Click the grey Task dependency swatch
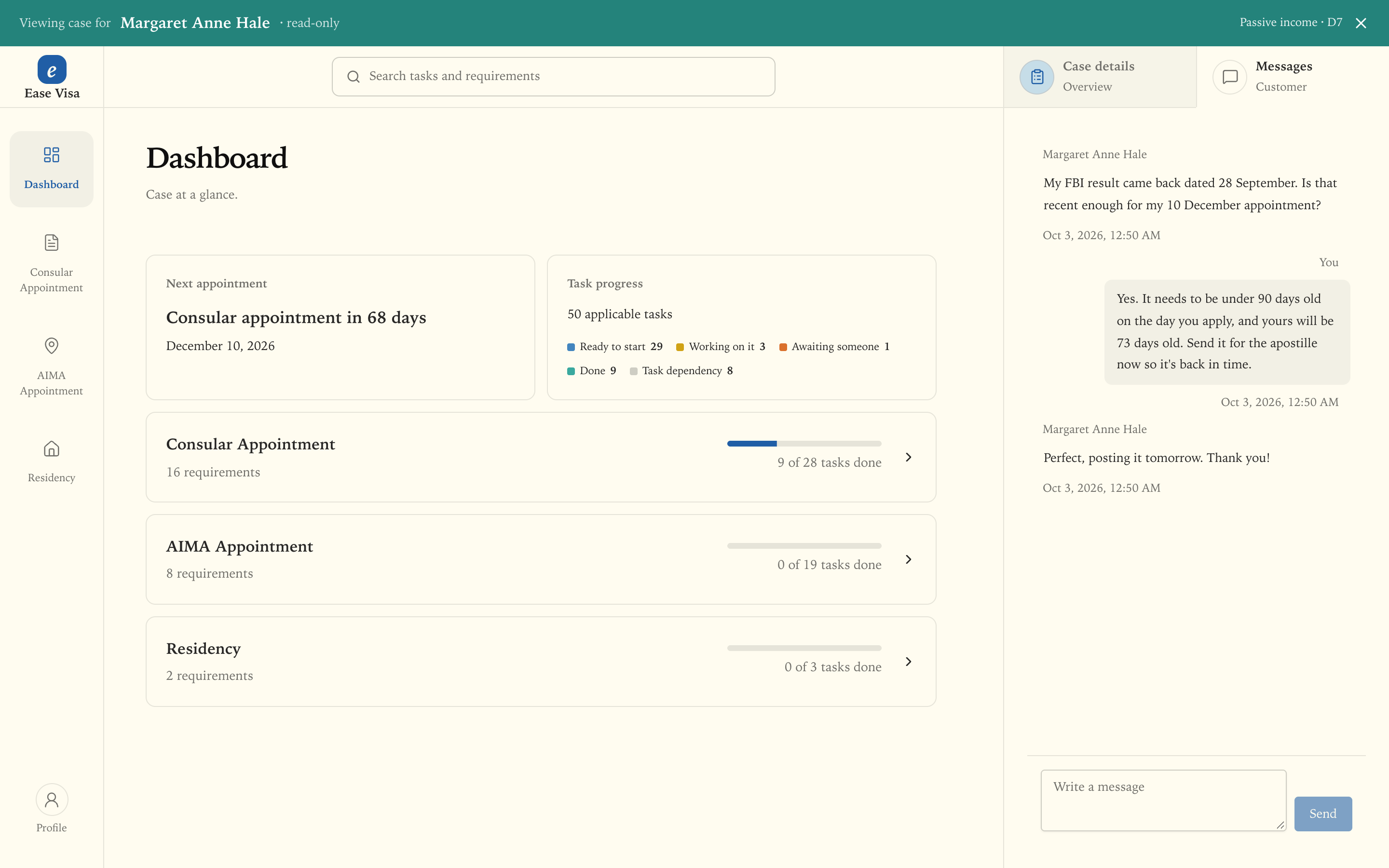This screenshot has height=868, width=1389. [x=634, y=371]
